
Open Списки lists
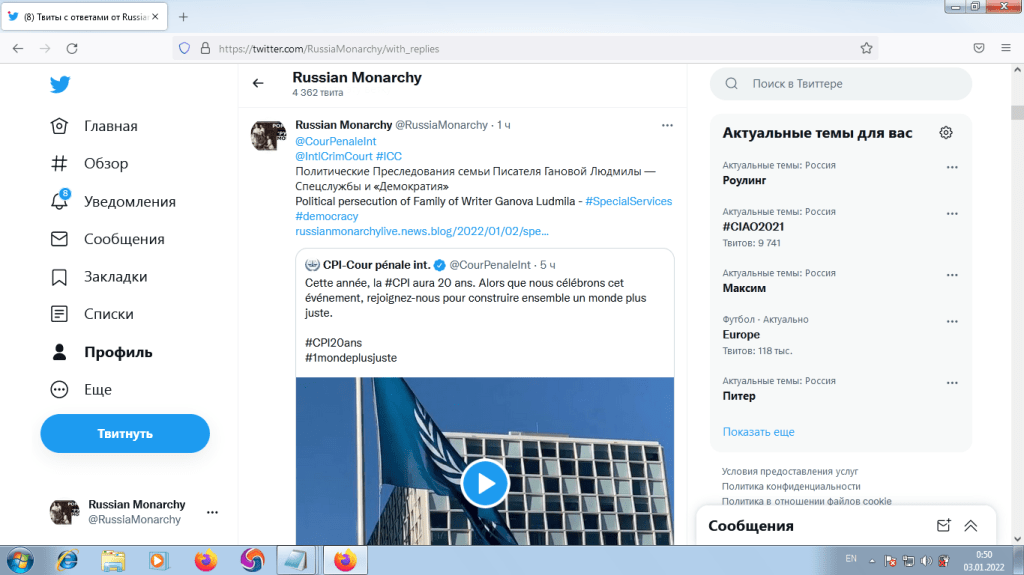92,314
